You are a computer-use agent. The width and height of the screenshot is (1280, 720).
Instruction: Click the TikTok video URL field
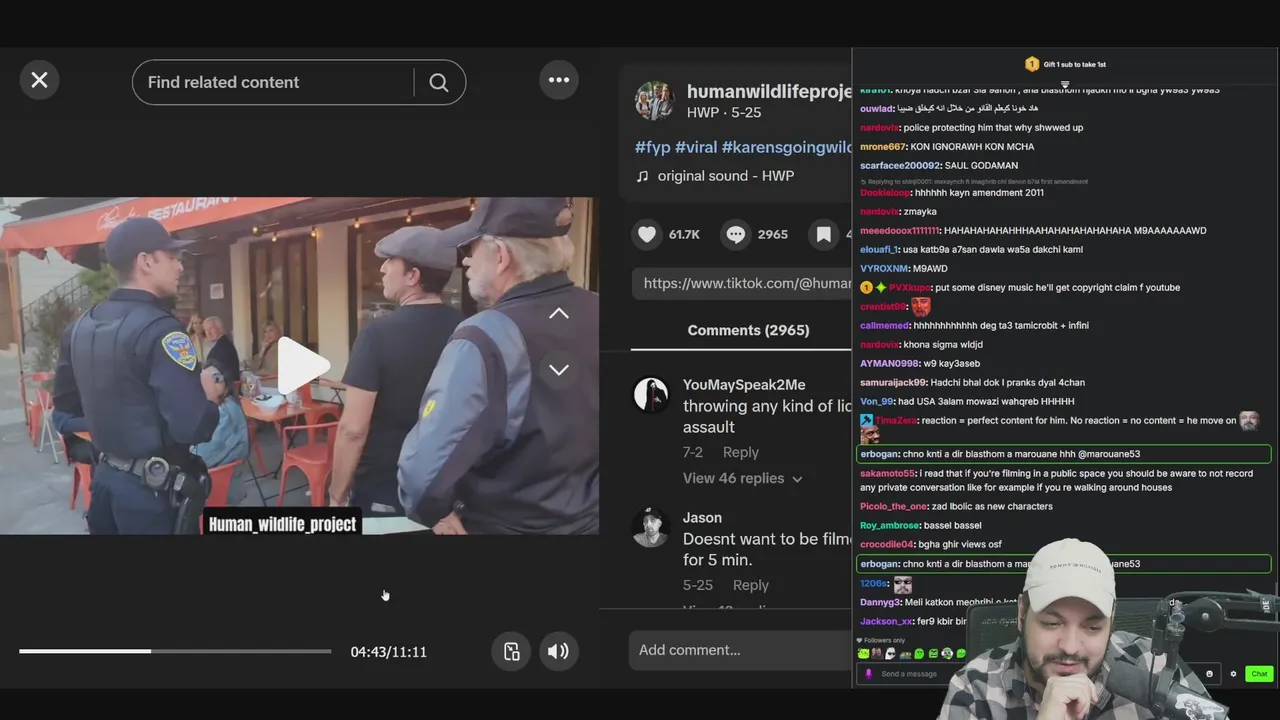tap(742, 283)
